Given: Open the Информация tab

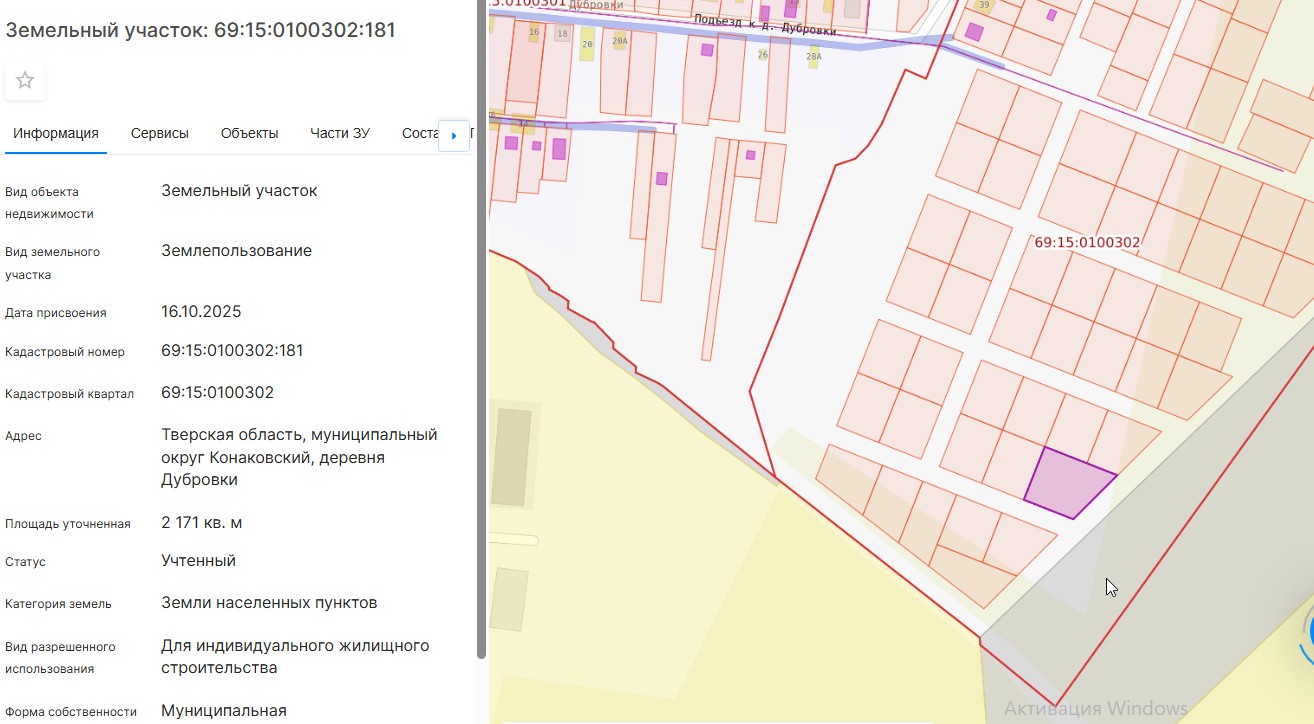Looking at the screenshot, I should coord(56,133).
